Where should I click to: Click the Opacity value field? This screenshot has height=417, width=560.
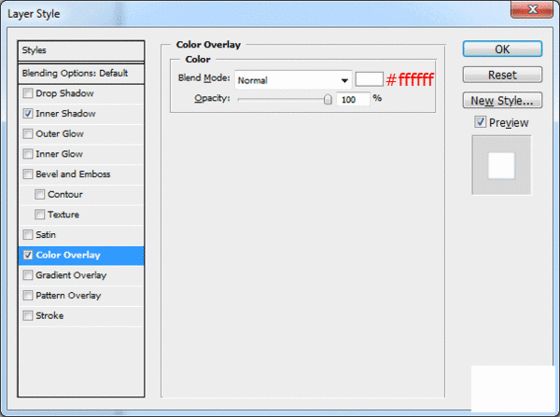[353, 99]
